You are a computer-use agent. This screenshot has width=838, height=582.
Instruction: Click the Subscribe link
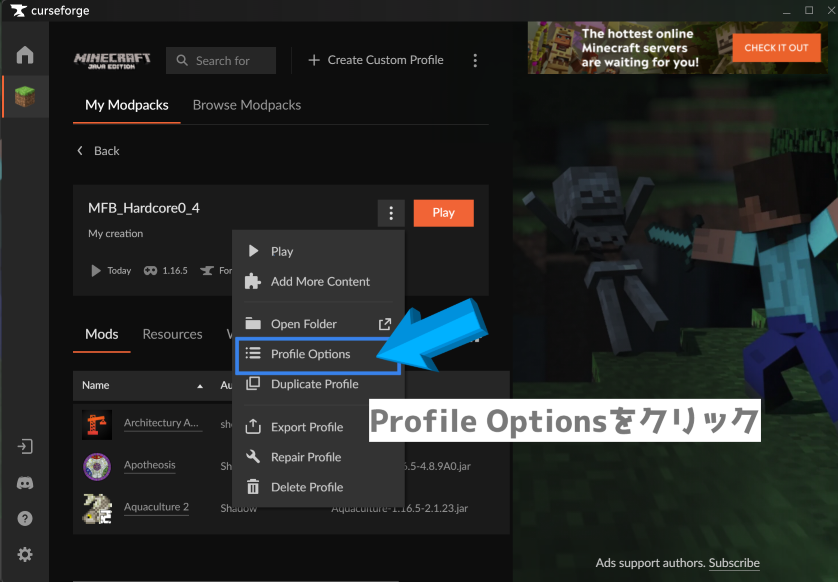click(x=734, y=563)
